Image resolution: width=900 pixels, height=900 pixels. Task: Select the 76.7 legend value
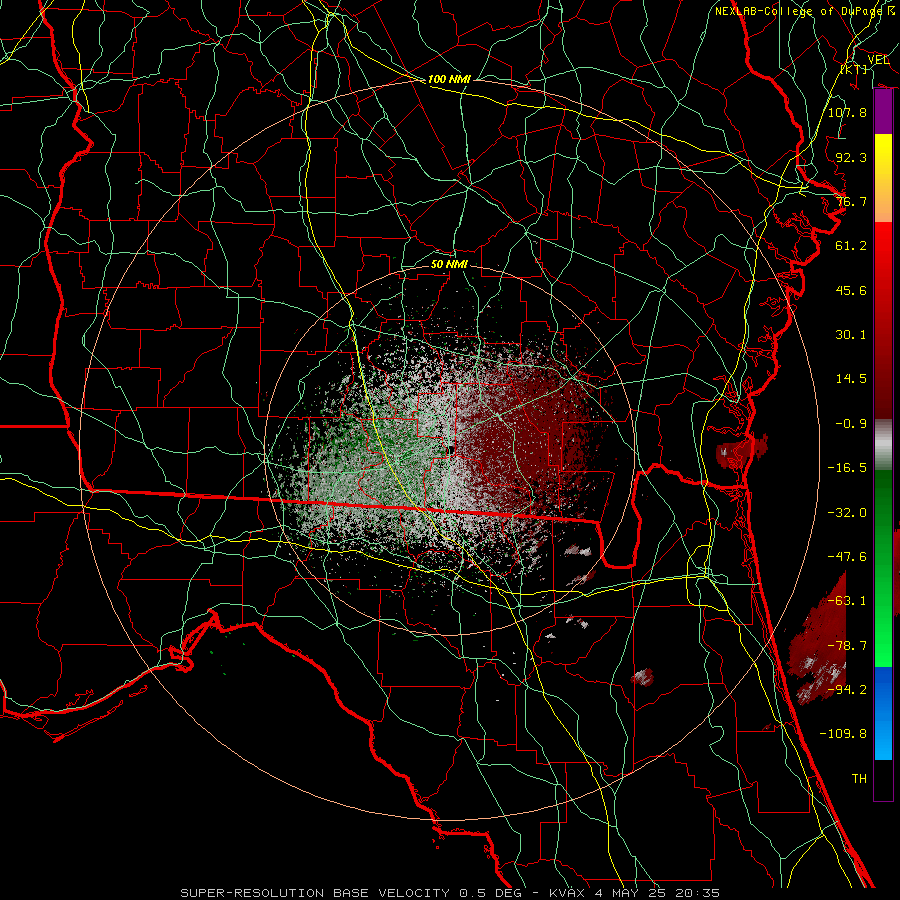tap(851, 201)
